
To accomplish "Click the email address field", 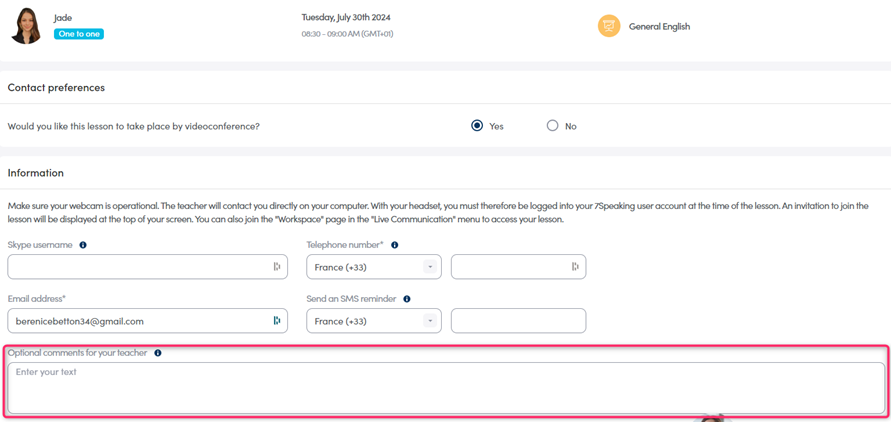I will coord(148,321).
